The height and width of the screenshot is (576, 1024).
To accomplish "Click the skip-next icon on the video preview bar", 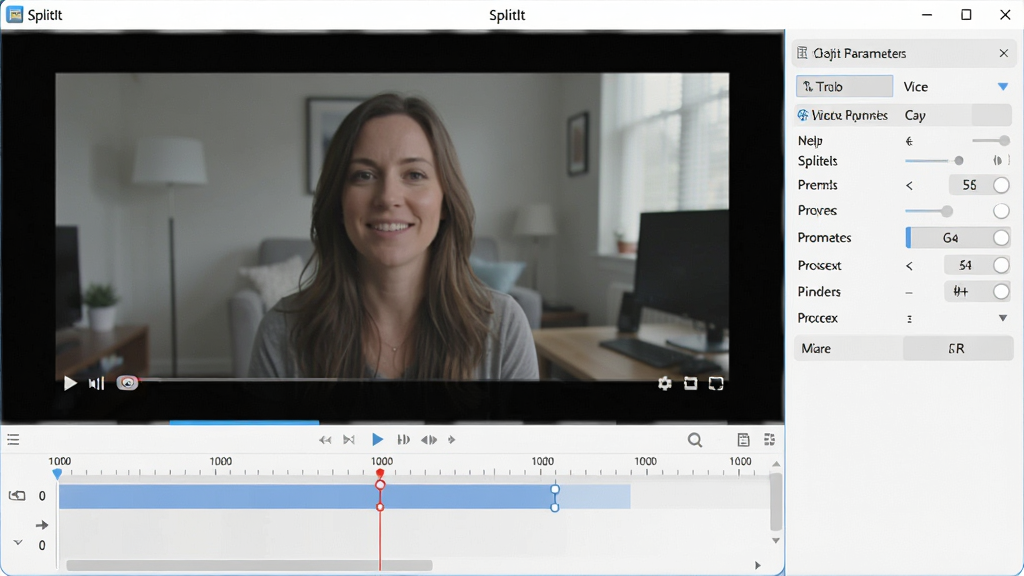I will (97, 383).
